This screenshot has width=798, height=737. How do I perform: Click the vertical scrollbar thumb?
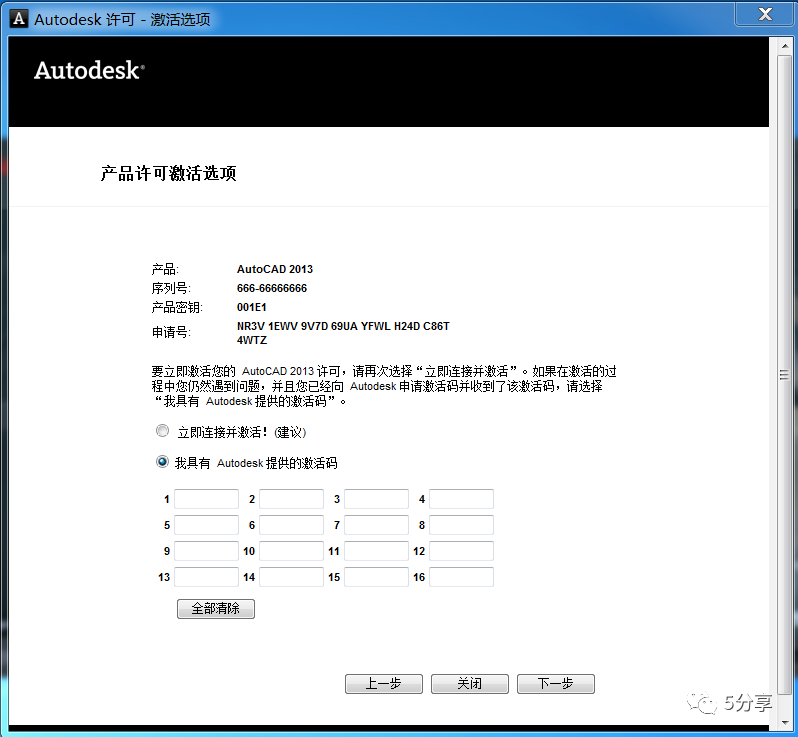(x=785, y=375)
